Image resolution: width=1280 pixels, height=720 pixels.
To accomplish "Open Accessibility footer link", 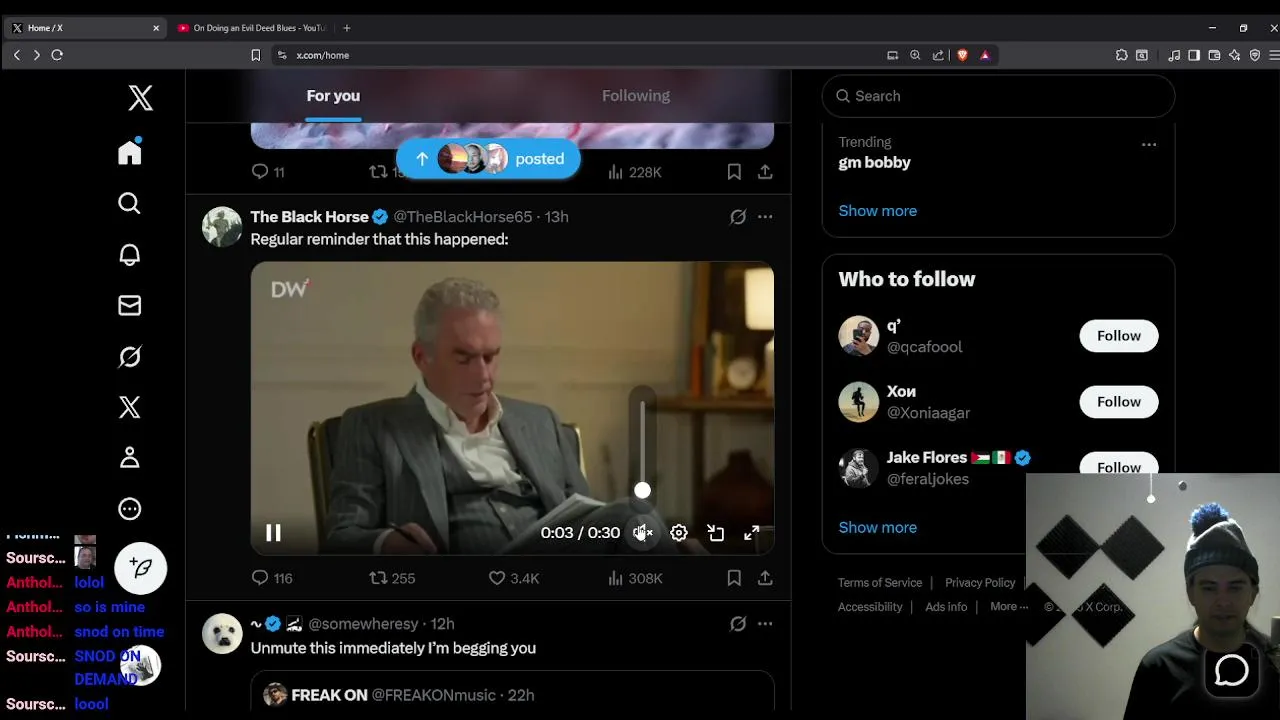I will click(x=870, y=607).
